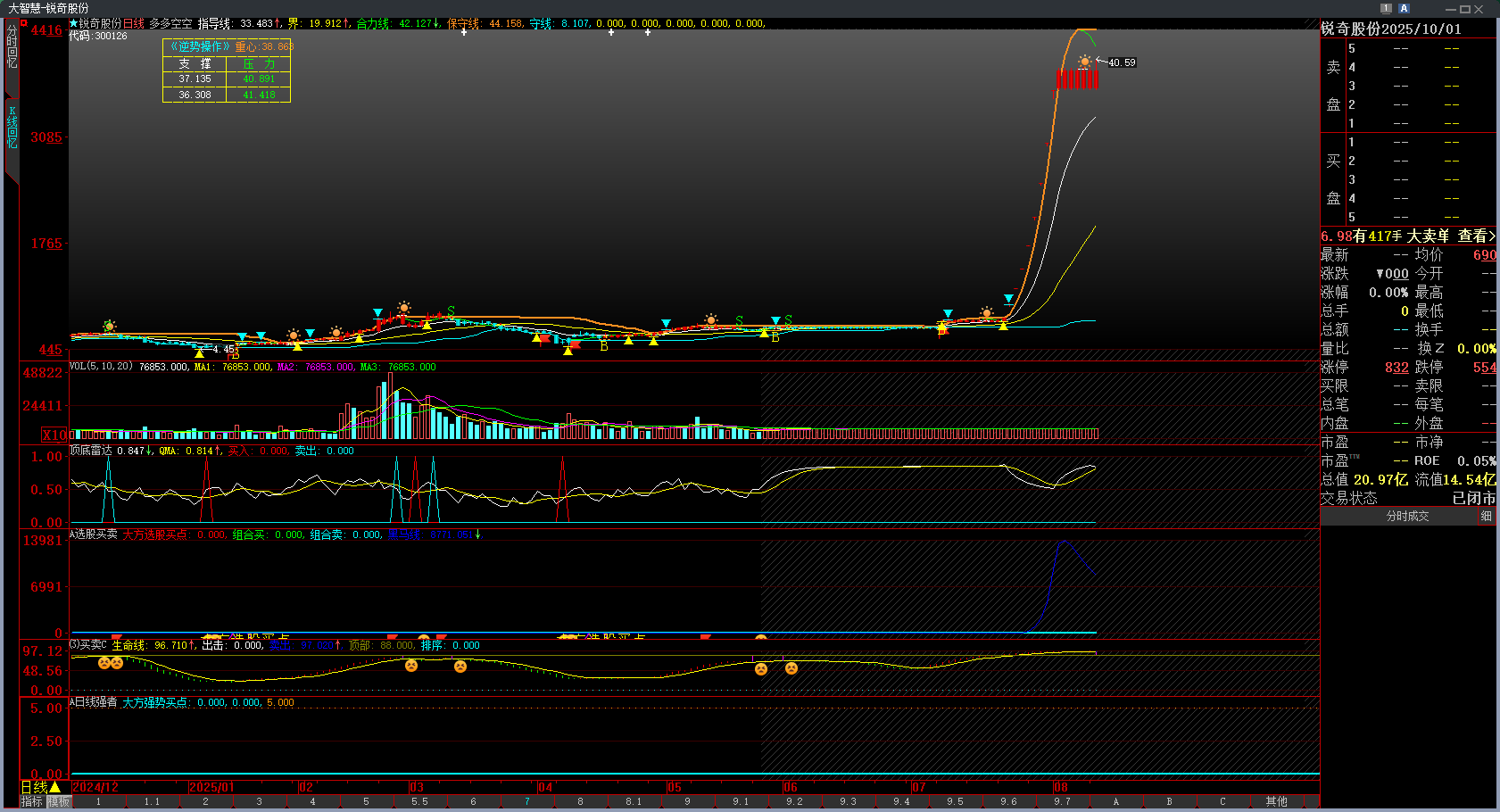
Task: Switch to indicator template 8.1
Action: (x=634, y=801)
